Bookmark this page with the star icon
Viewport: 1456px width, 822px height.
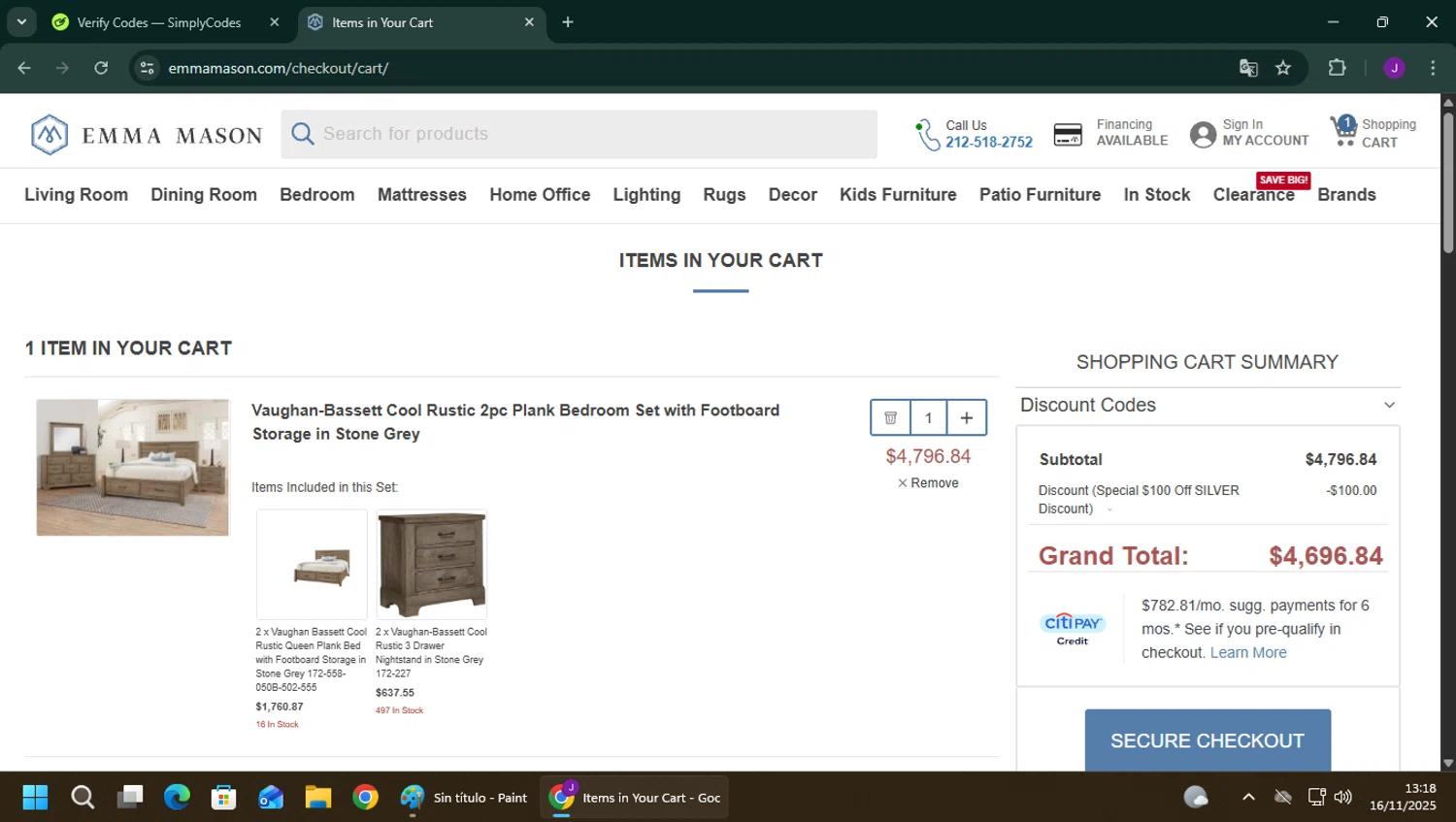[x=1283, y=68]
